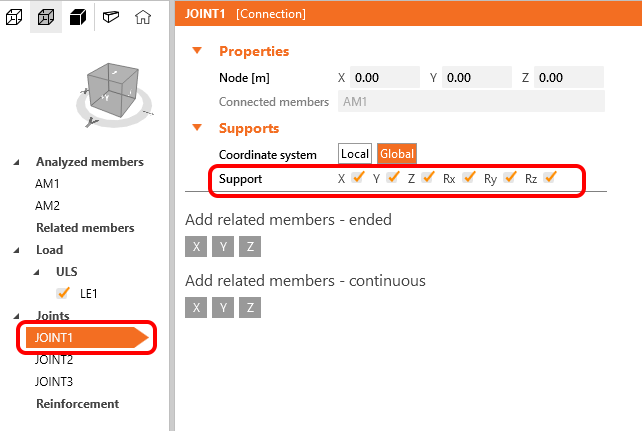Click the JOINT1 [Connection] panel header
Screen dimensions: 642x431
(x=408, y=14)
